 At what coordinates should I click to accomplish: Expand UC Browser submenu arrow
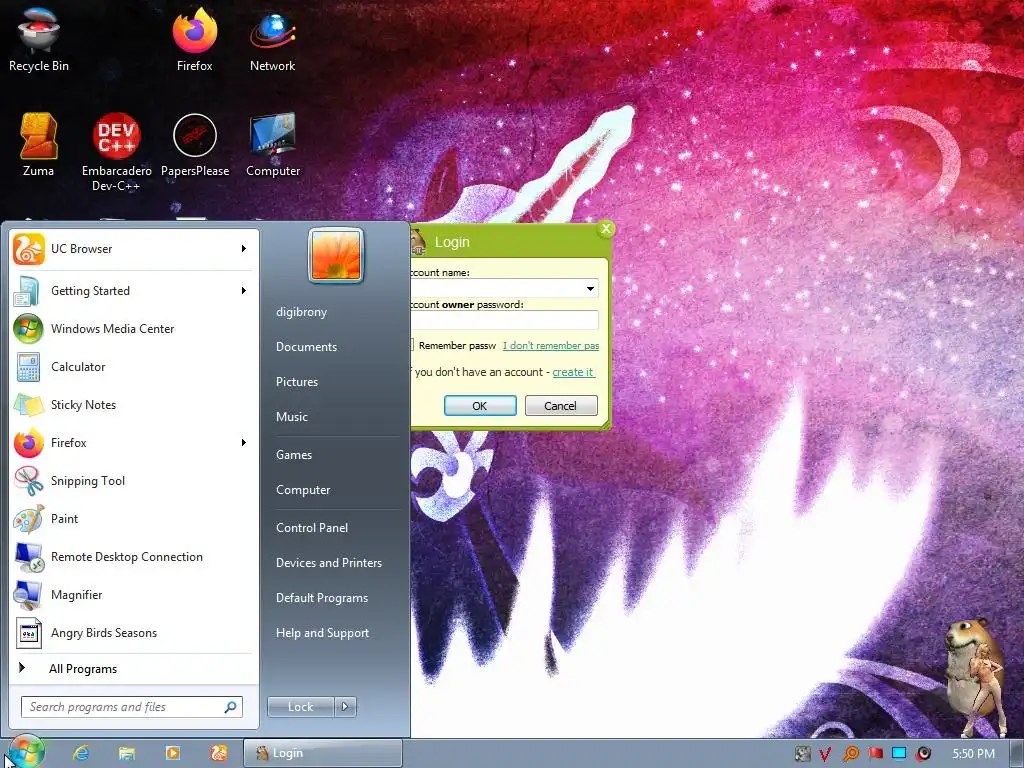coord(244,249)
